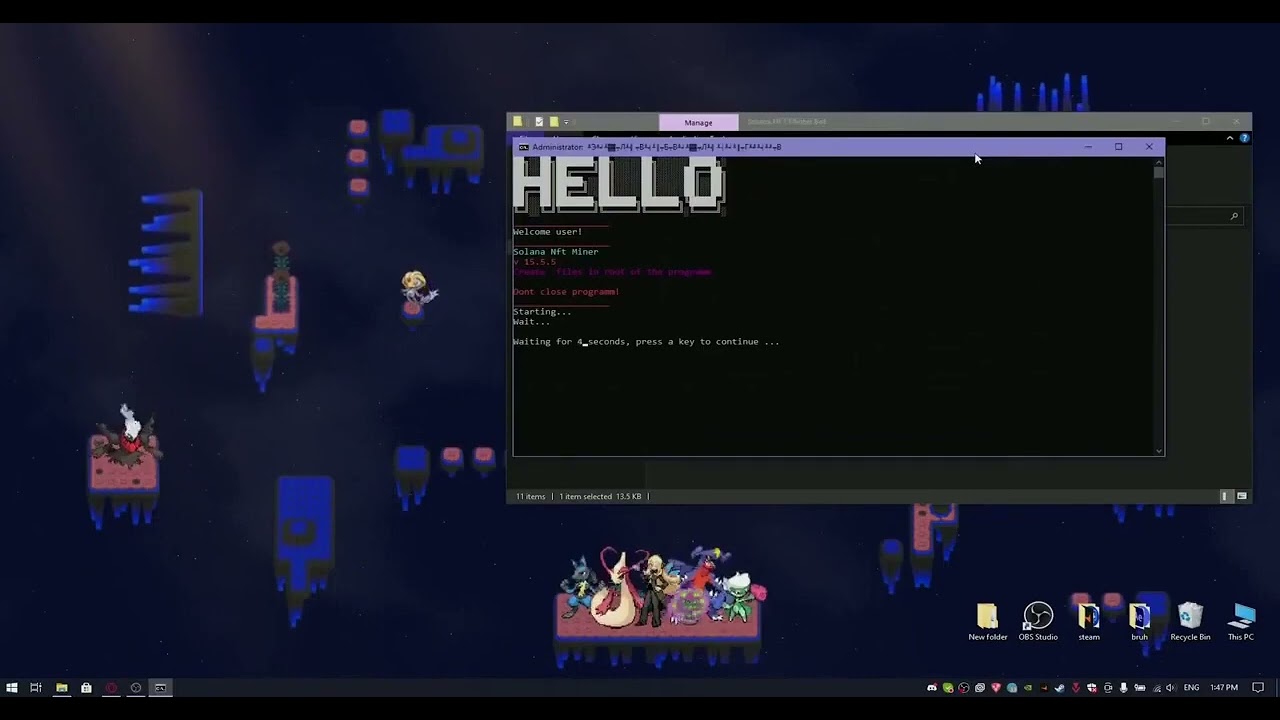Switch Explorer to large icons view
The image size is (1280, 720).
1242,496
